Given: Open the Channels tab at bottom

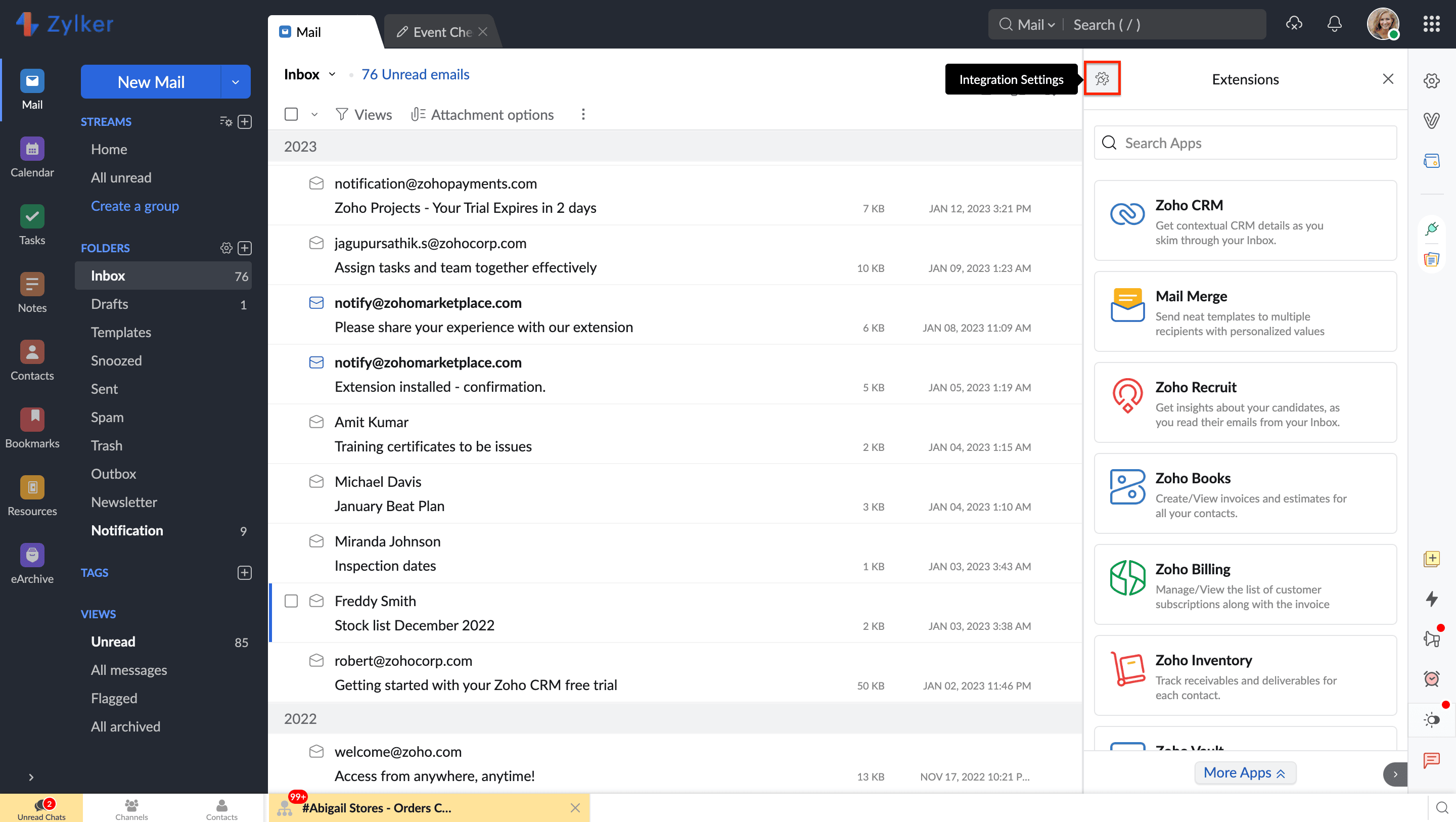Looking at the screenshot, I should pyautogui.click(x=131, y=808).
